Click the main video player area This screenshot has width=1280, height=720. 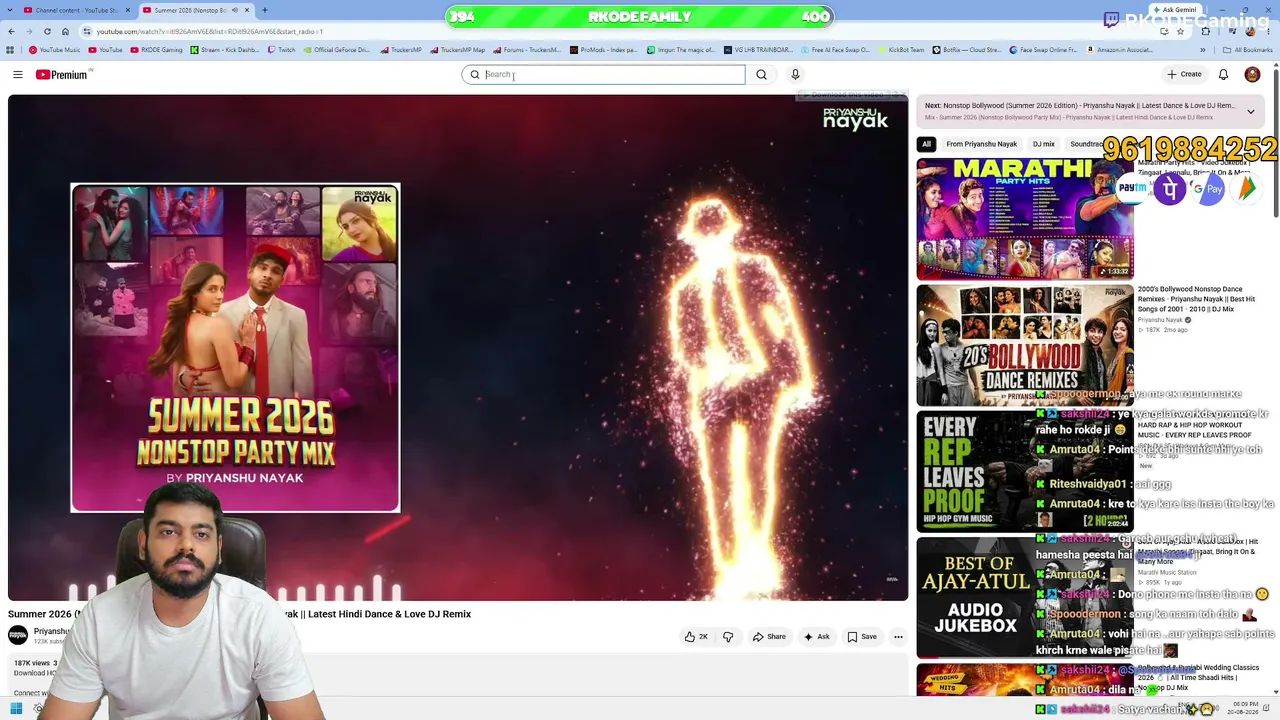[458, 348]
